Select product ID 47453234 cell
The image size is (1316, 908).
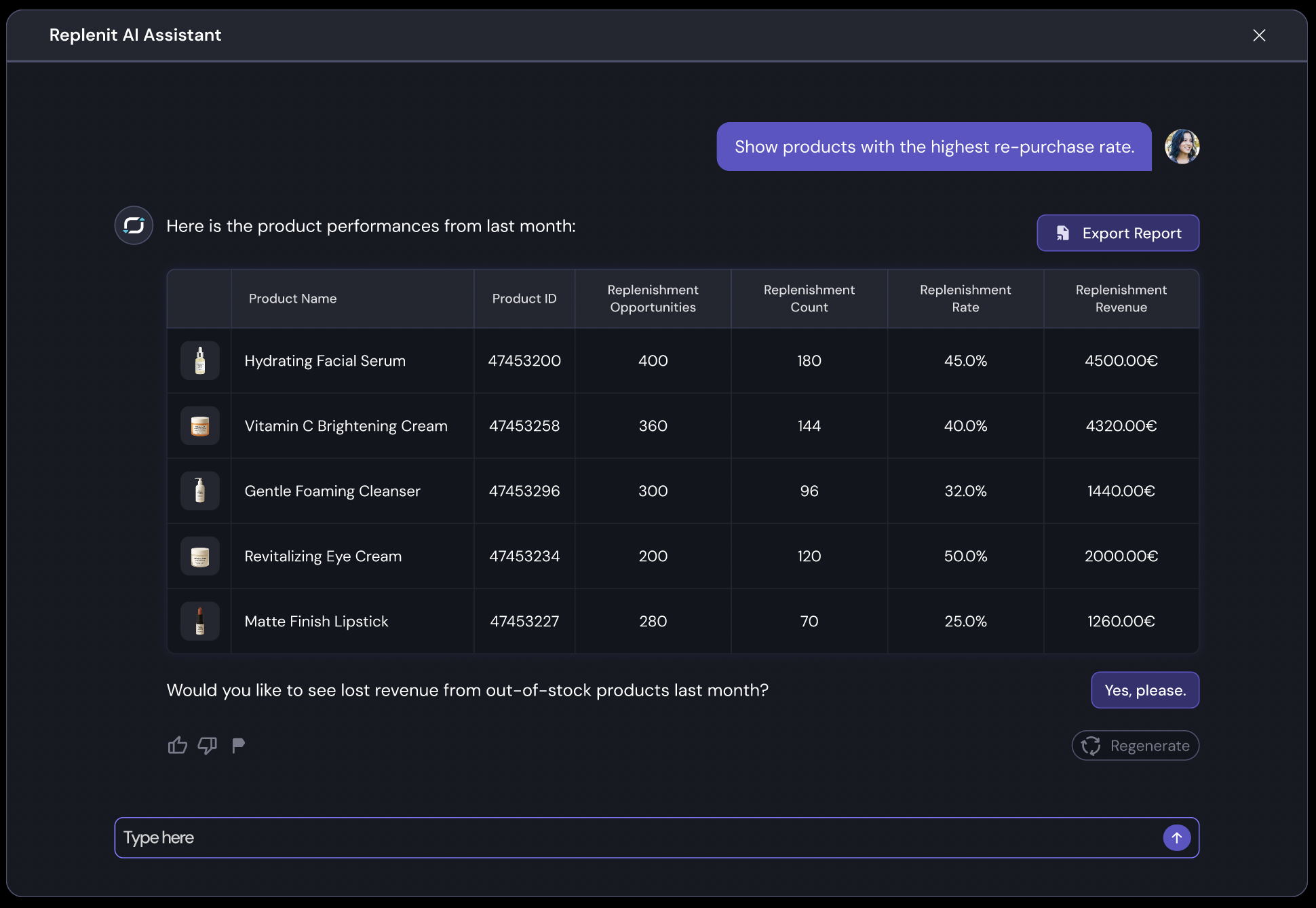point(524,556)
